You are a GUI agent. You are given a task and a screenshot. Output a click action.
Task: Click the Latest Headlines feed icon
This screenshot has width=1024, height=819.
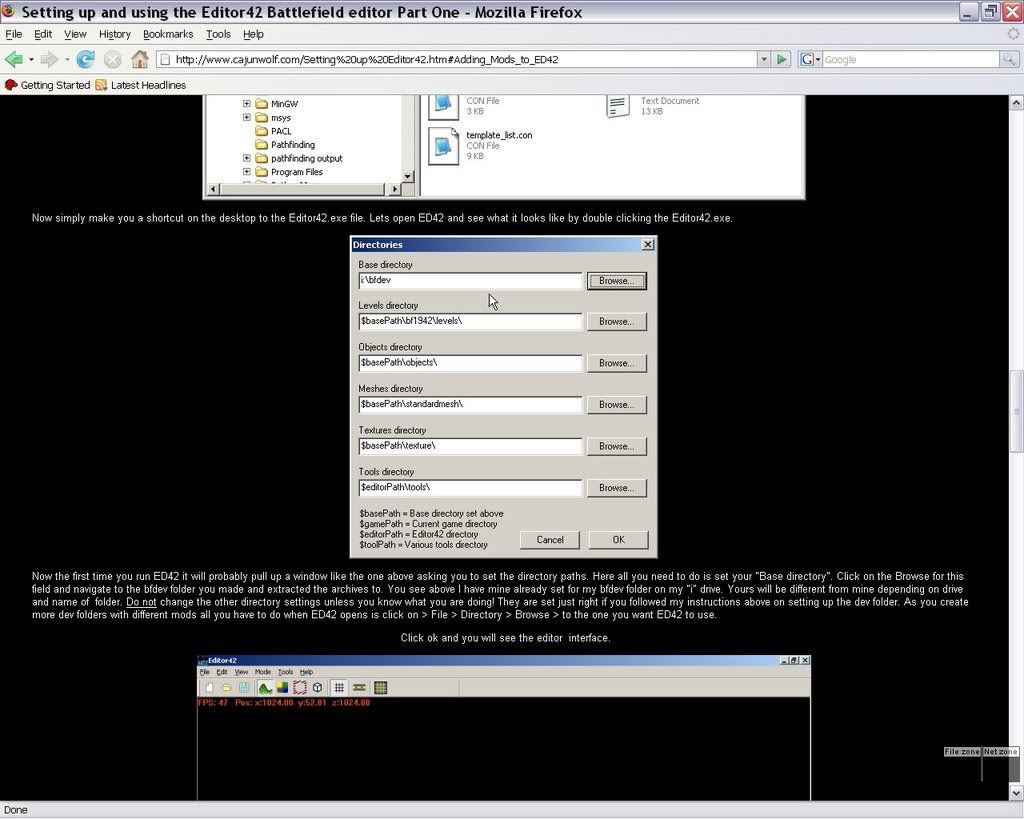[101, 85]
